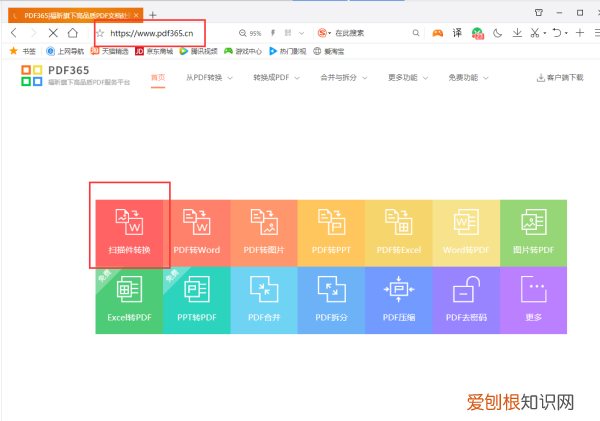Screen dimensions: 600x421
Task: Open the 腾讯视频 bookmark
Action: coord(199,51)
